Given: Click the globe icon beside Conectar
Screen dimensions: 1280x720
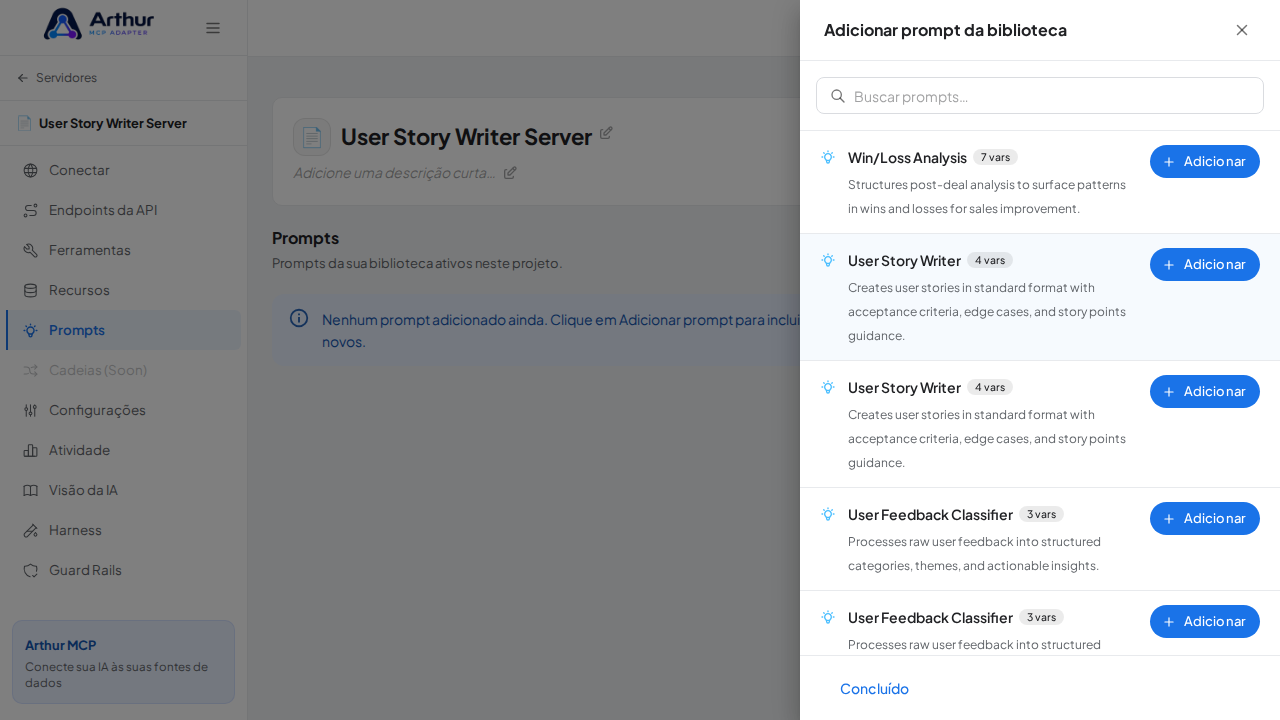Looking at the screenshot, I should click(30, 170).
